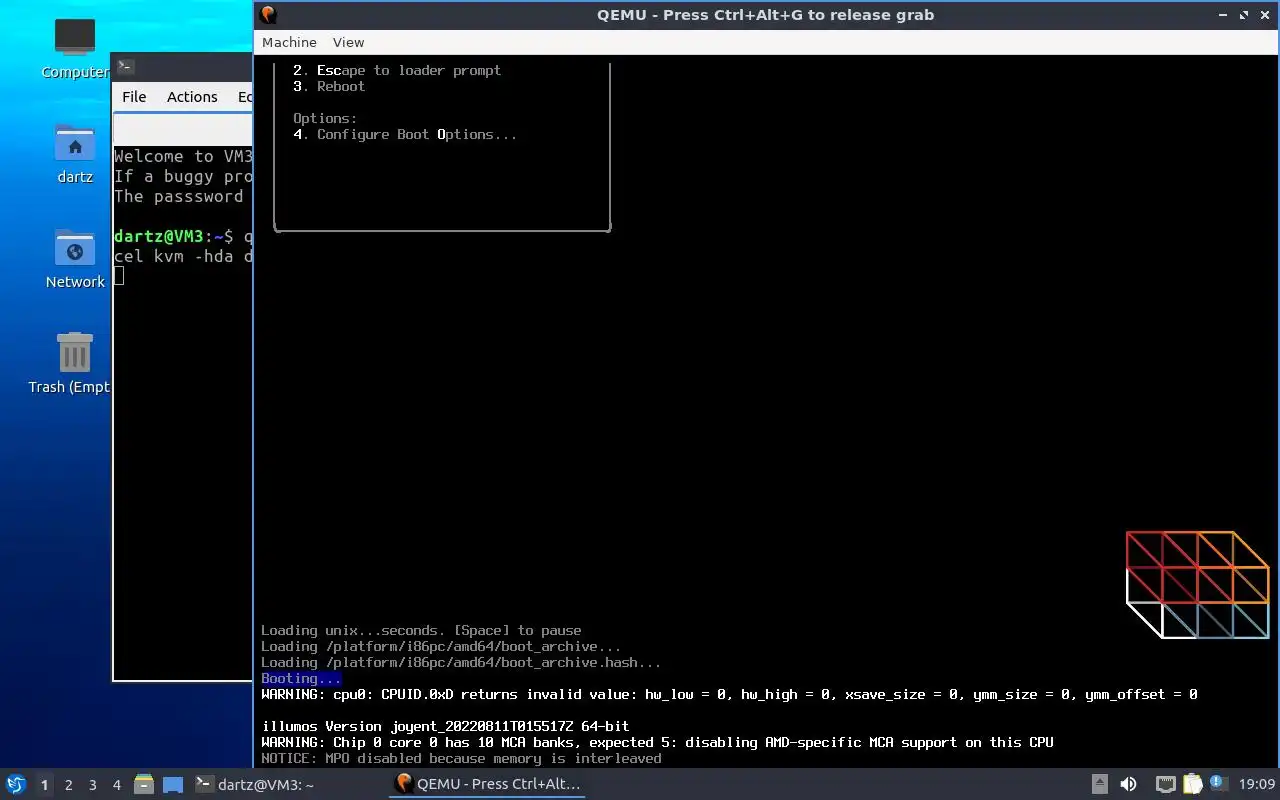The width and height of the screenshot is (1280, 800).
Task: Open the Machine menu in QEMU
Action: click(289, 42)
